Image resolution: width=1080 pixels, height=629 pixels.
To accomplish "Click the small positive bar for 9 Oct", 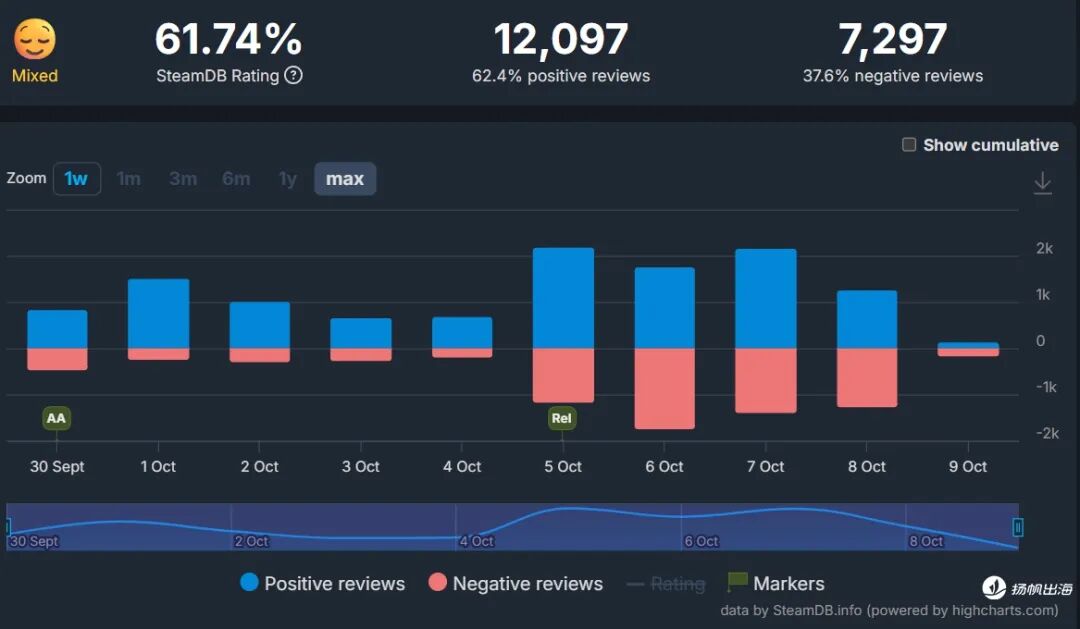I will (968, 345).
